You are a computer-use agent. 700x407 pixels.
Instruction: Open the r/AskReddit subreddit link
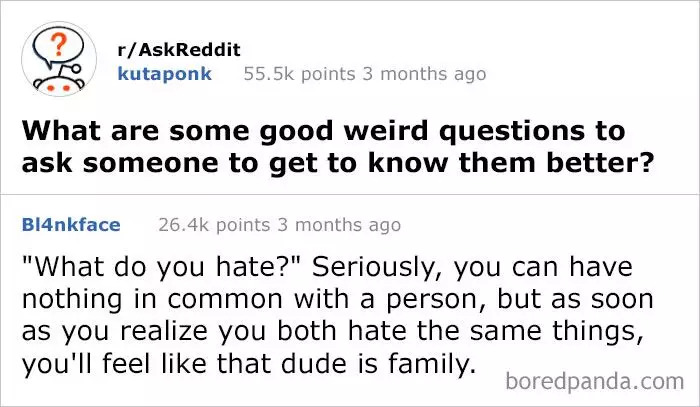pos(179,50)
